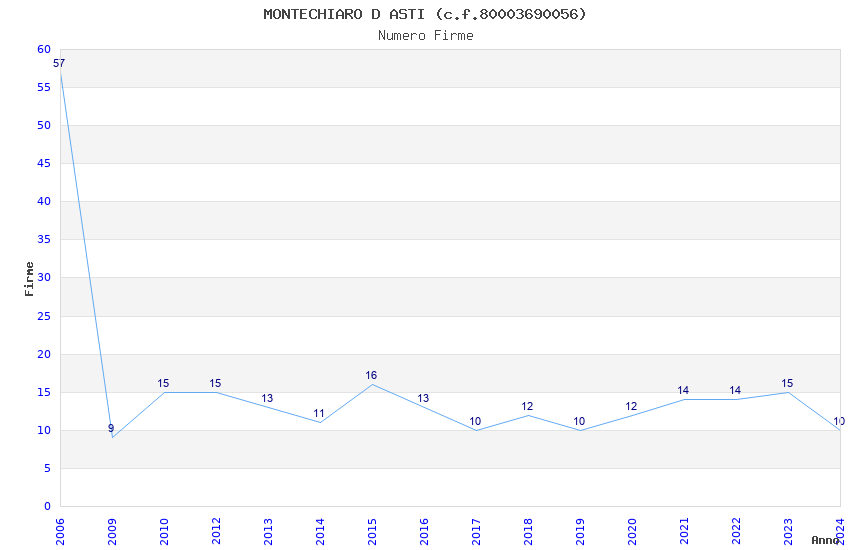Select the data label 9 for 2009

pyautogui.click(x=111, y=428)
